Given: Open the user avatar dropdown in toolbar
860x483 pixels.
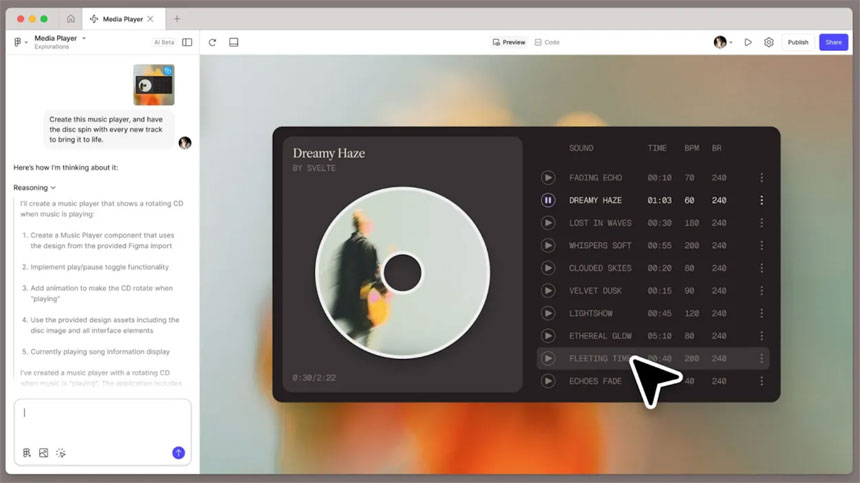Looking at the screenshot, I should click(723, 42).
